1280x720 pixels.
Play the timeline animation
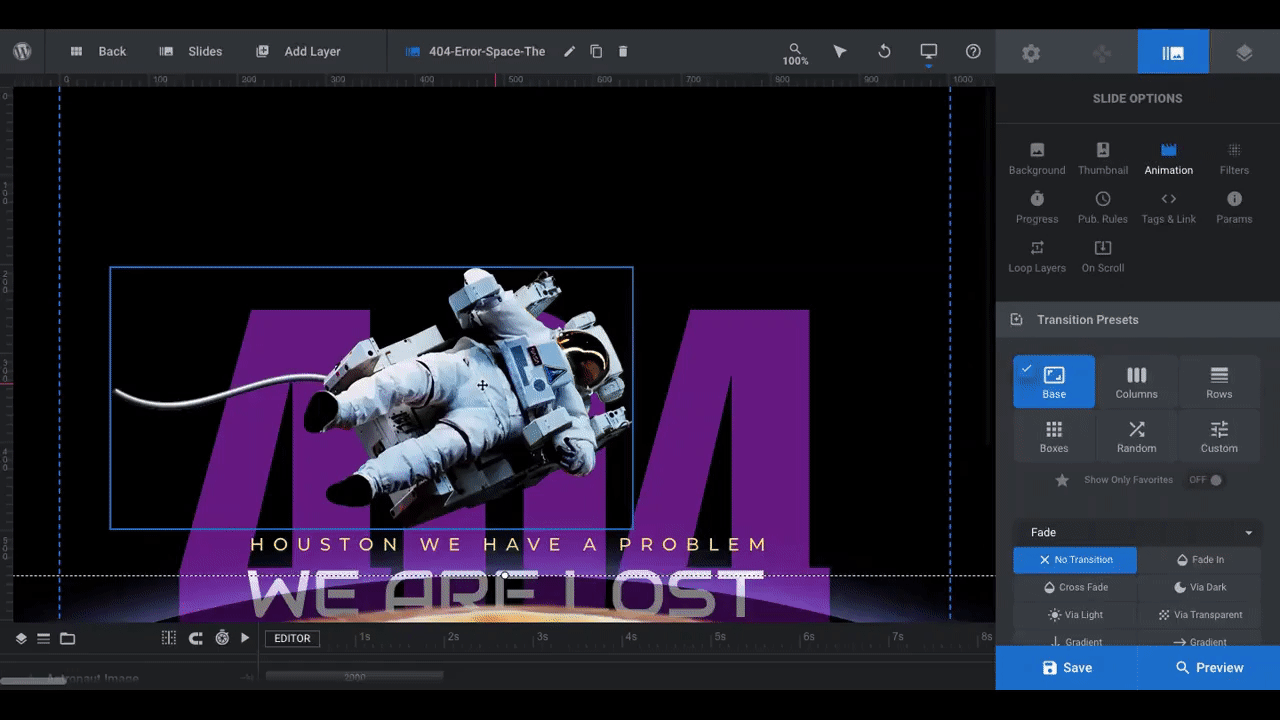click(245, 638)
